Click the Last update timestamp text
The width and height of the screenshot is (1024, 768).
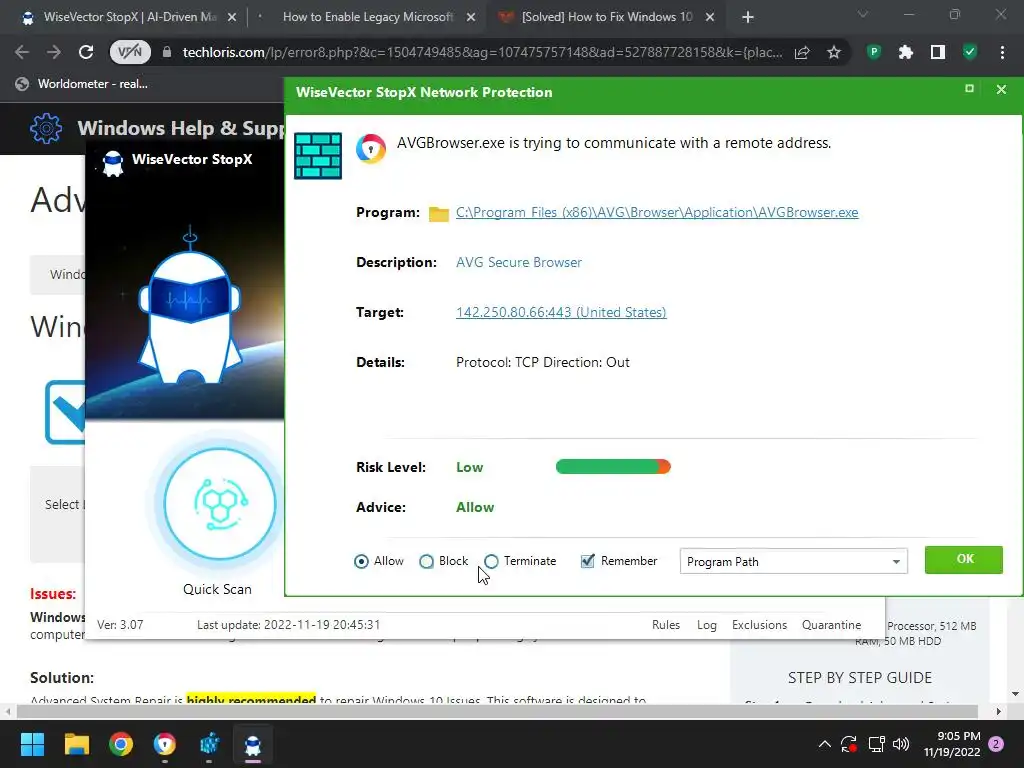[x=289, y=625]
